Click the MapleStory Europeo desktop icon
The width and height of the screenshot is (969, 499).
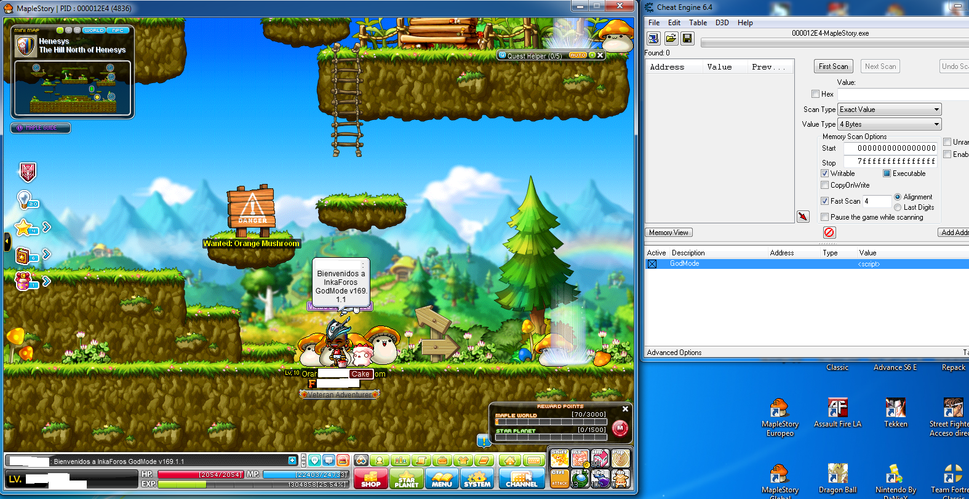tap(779, 417)
